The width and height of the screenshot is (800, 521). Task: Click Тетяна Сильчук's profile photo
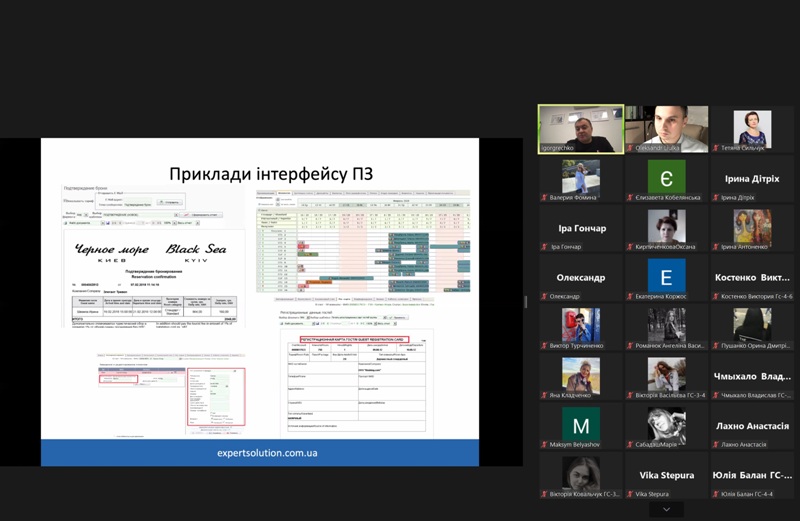[x=752, y=128]
